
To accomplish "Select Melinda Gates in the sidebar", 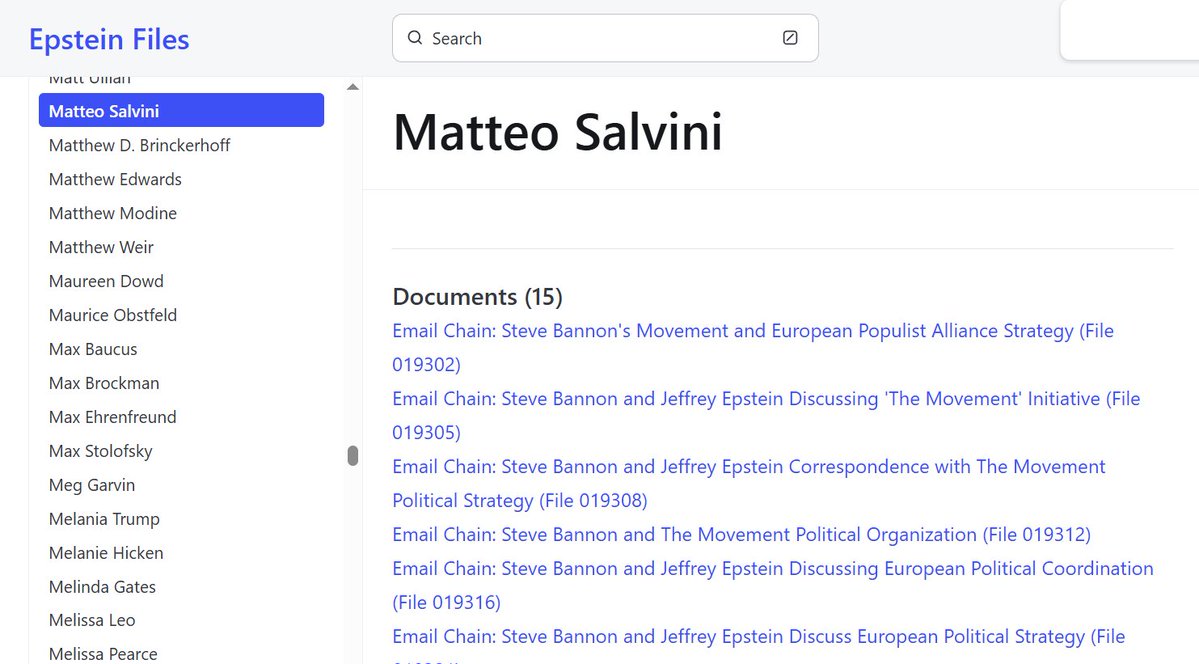I will coord(102,587).
